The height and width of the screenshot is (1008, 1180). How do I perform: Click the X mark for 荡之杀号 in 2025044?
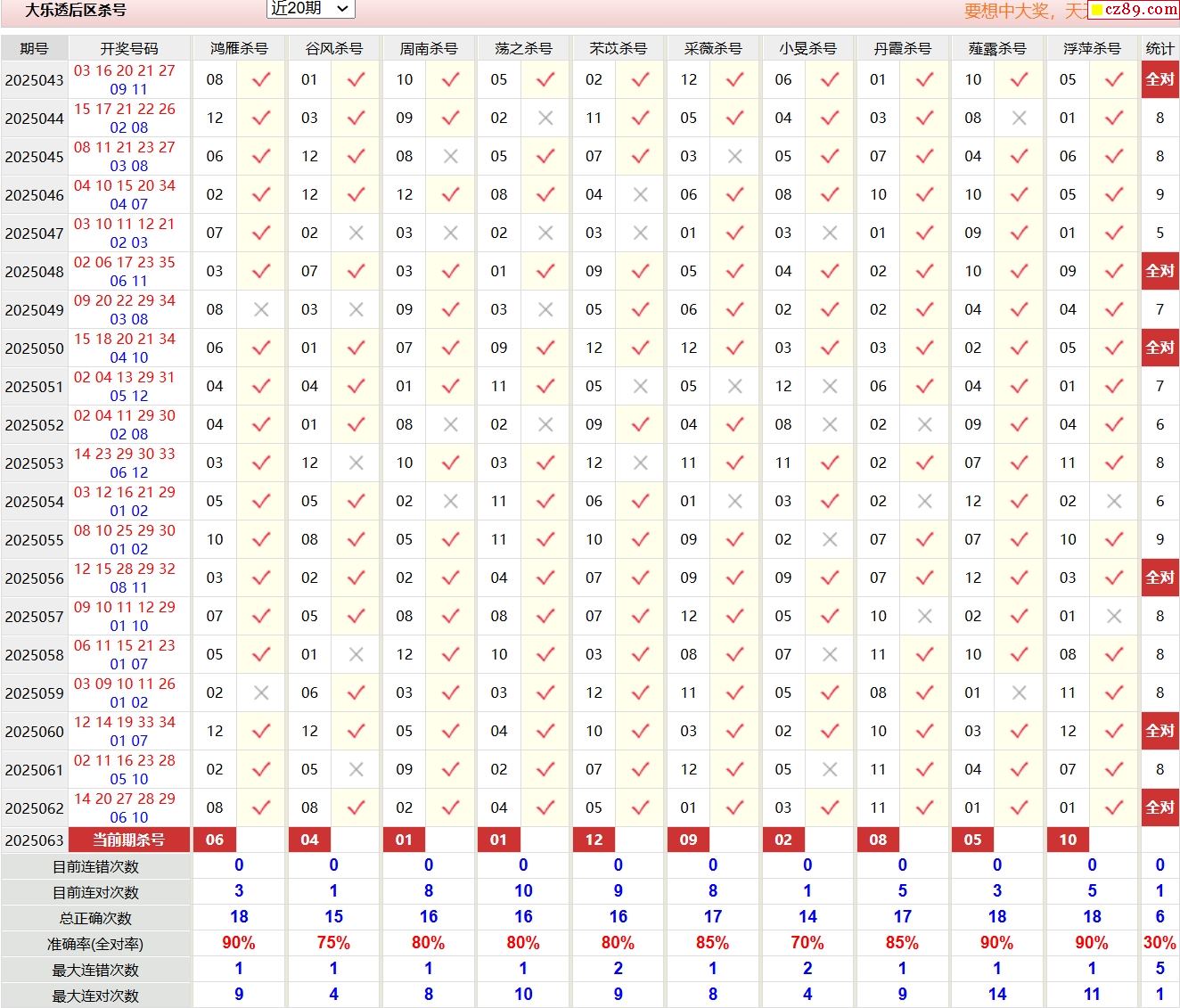tap(545, 118)
